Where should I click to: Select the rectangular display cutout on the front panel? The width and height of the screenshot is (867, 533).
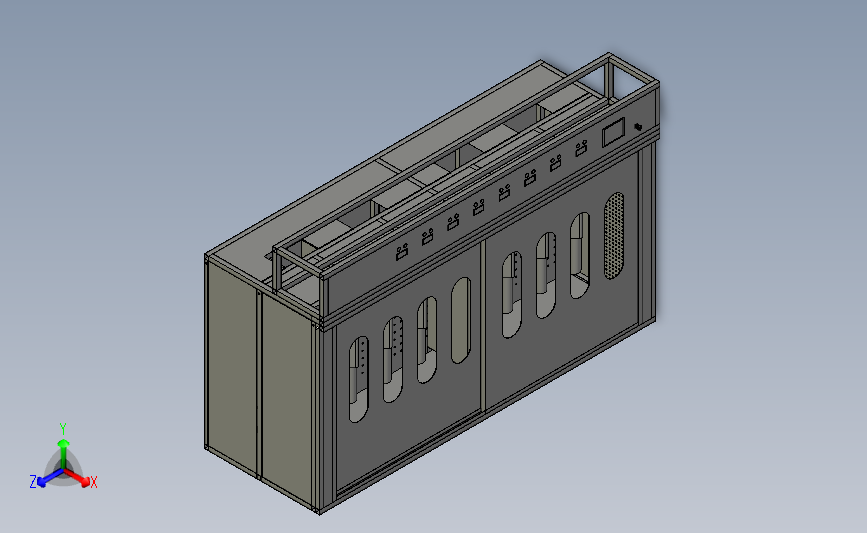click(613, 132)
